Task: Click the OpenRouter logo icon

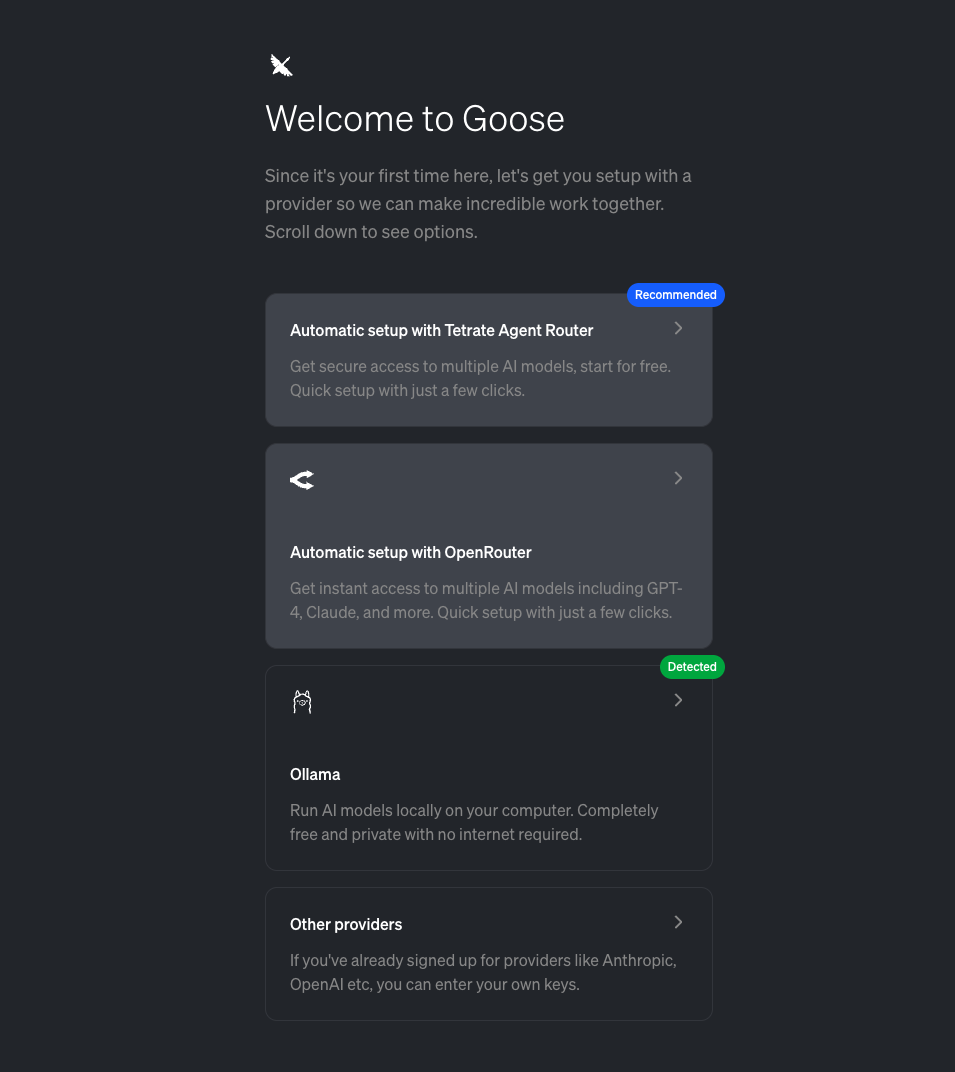Action: tap(302, 481)
